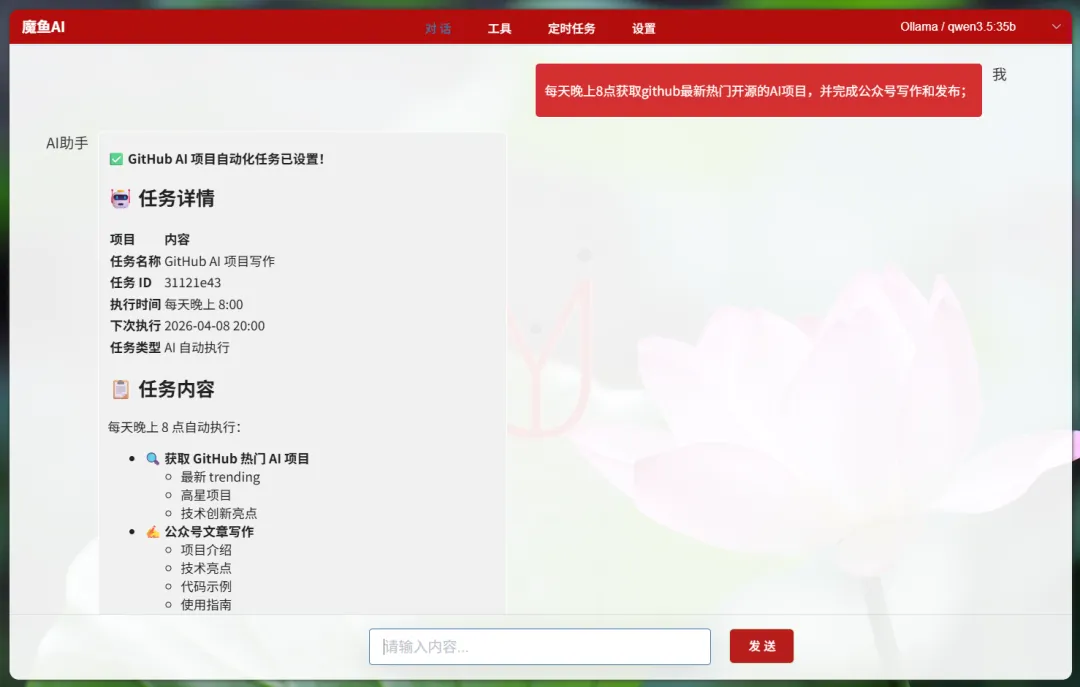1080x687 pixels.
Task: Expand model selector chevron arrow
Action: coord(1056,27)
